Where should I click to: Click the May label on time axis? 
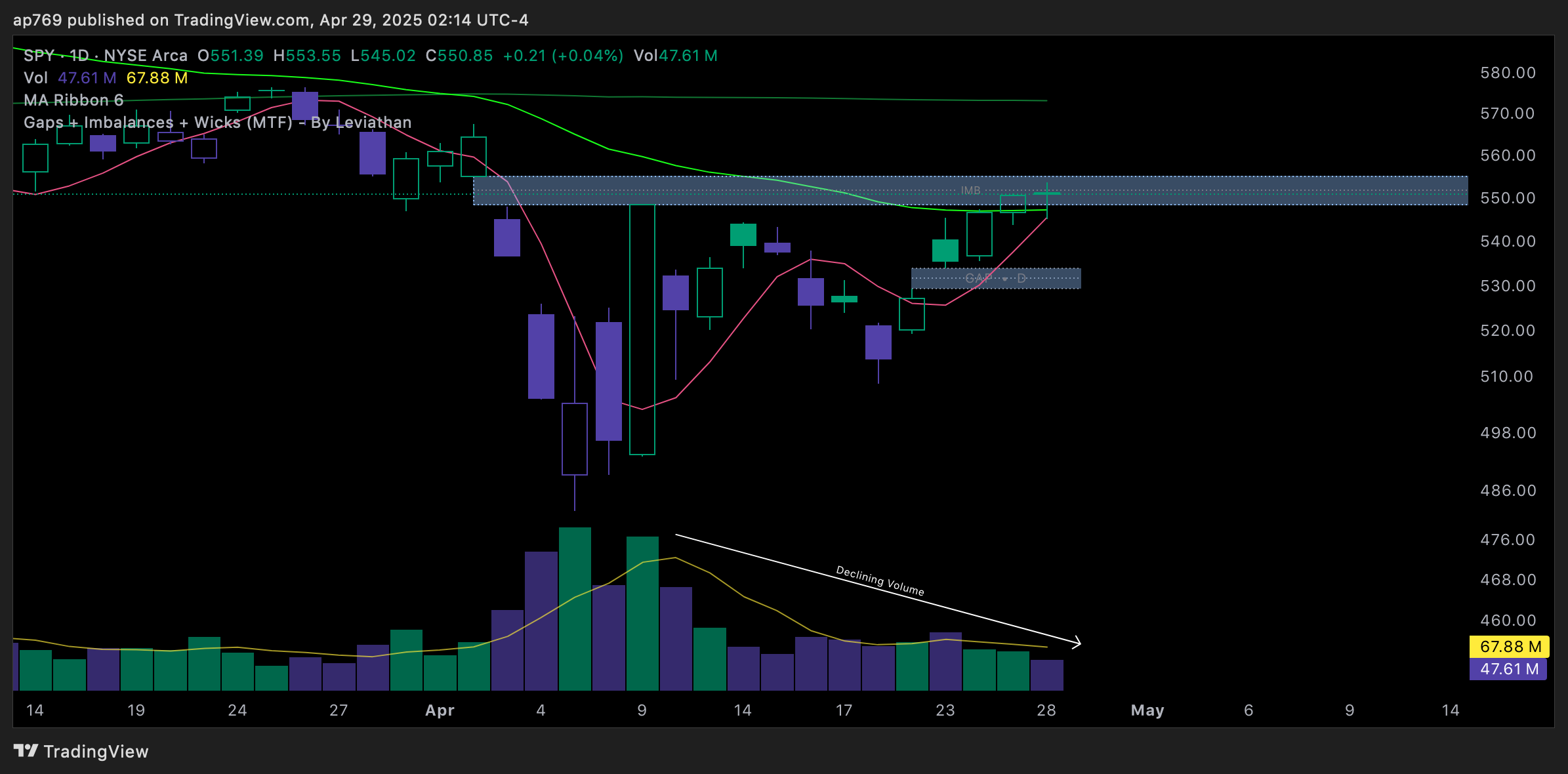point(1147,710)
